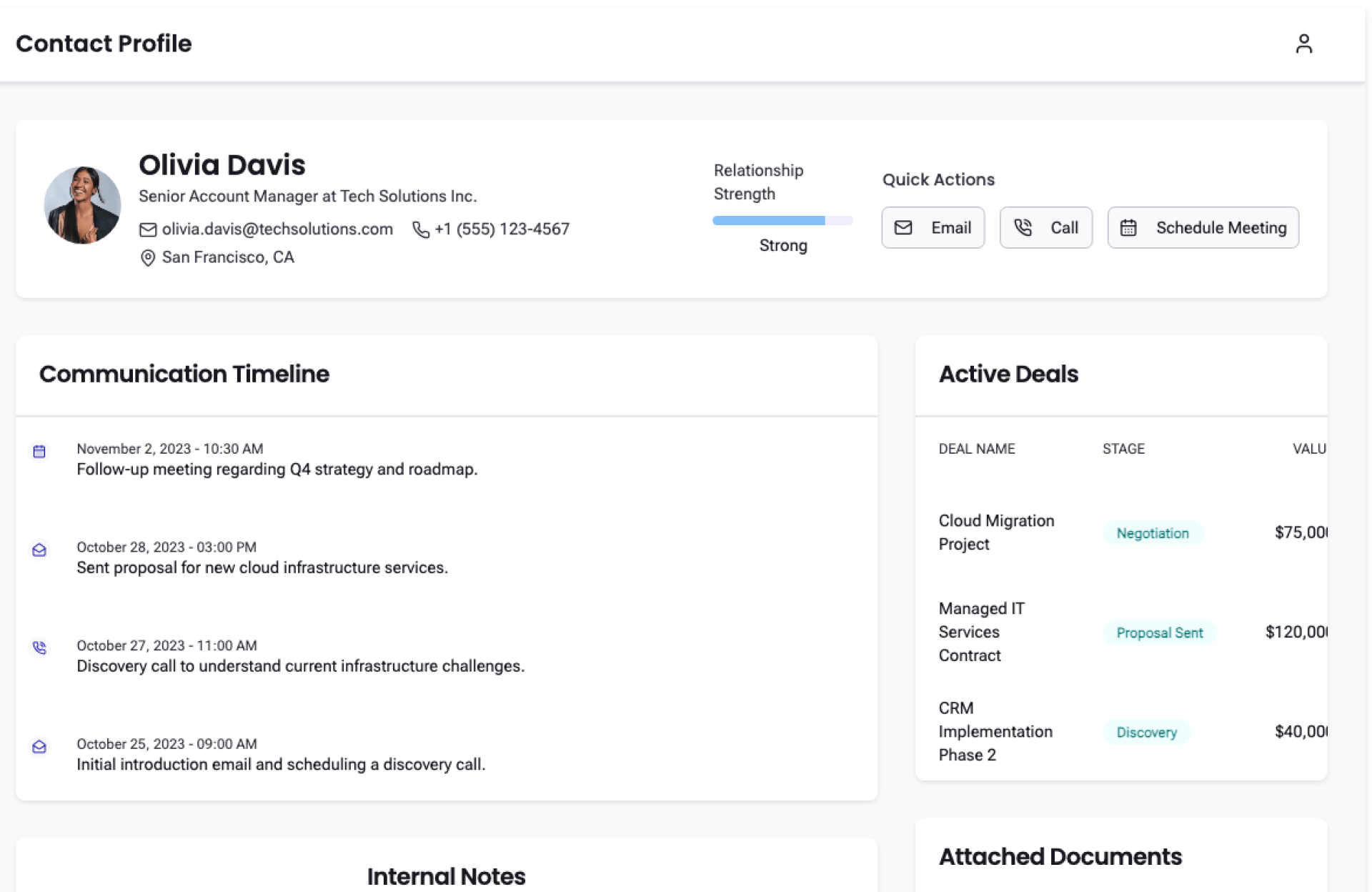The height and width of the screenshot is (892, 1372).
Task: Click the user account icon in header
Action: point(1303,44)
